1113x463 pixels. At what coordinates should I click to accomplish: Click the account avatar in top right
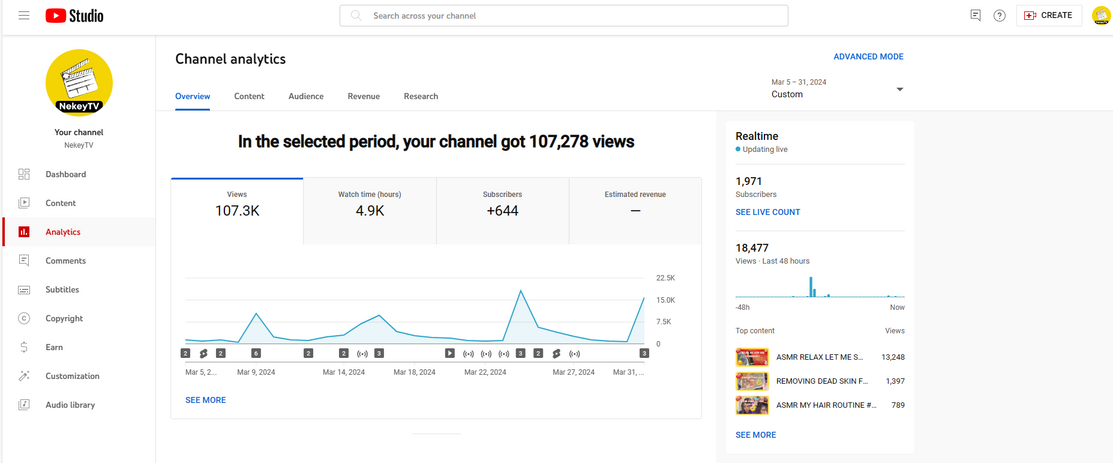coord(1100,16)
